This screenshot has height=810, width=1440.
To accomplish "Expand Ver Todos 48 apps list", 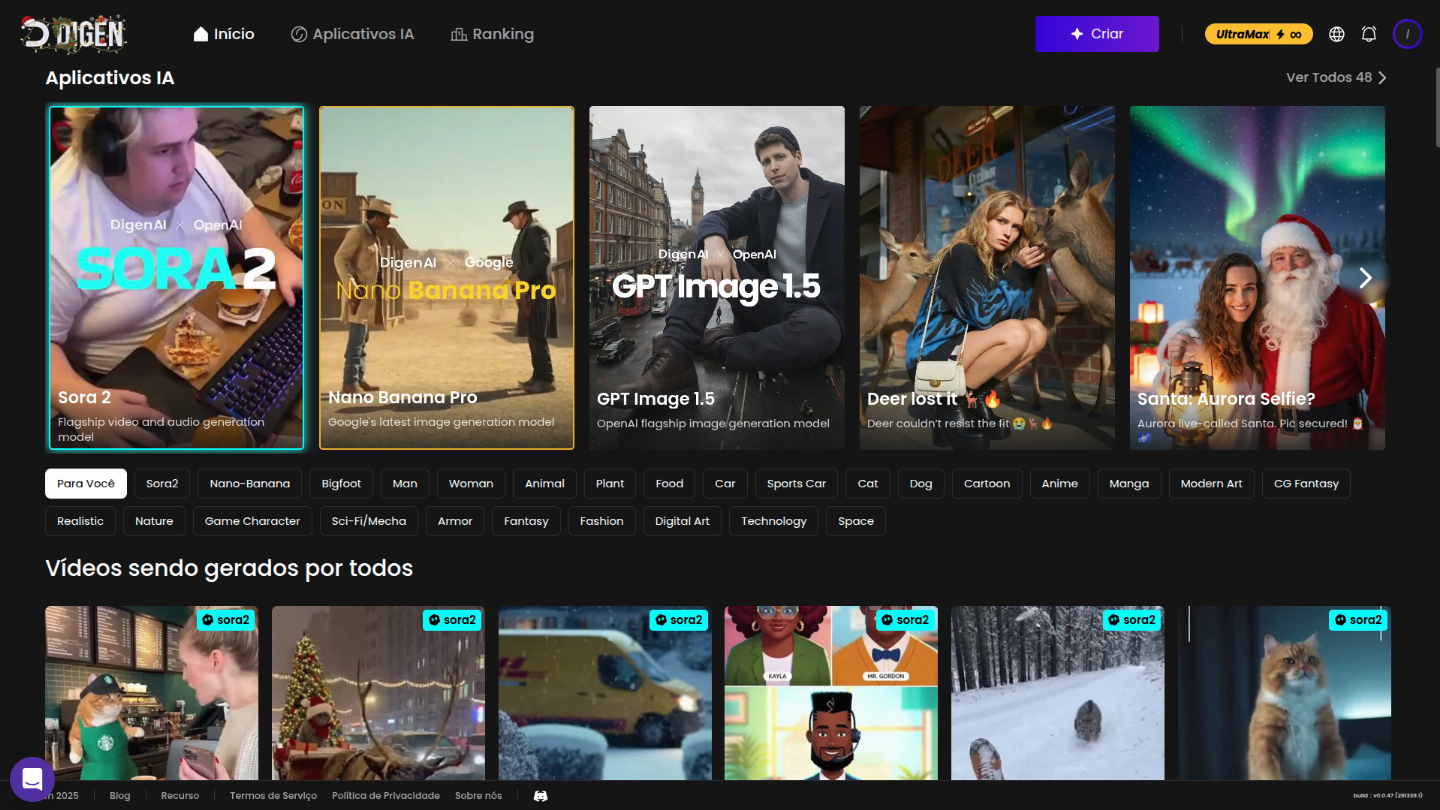I will point(1336,78).
